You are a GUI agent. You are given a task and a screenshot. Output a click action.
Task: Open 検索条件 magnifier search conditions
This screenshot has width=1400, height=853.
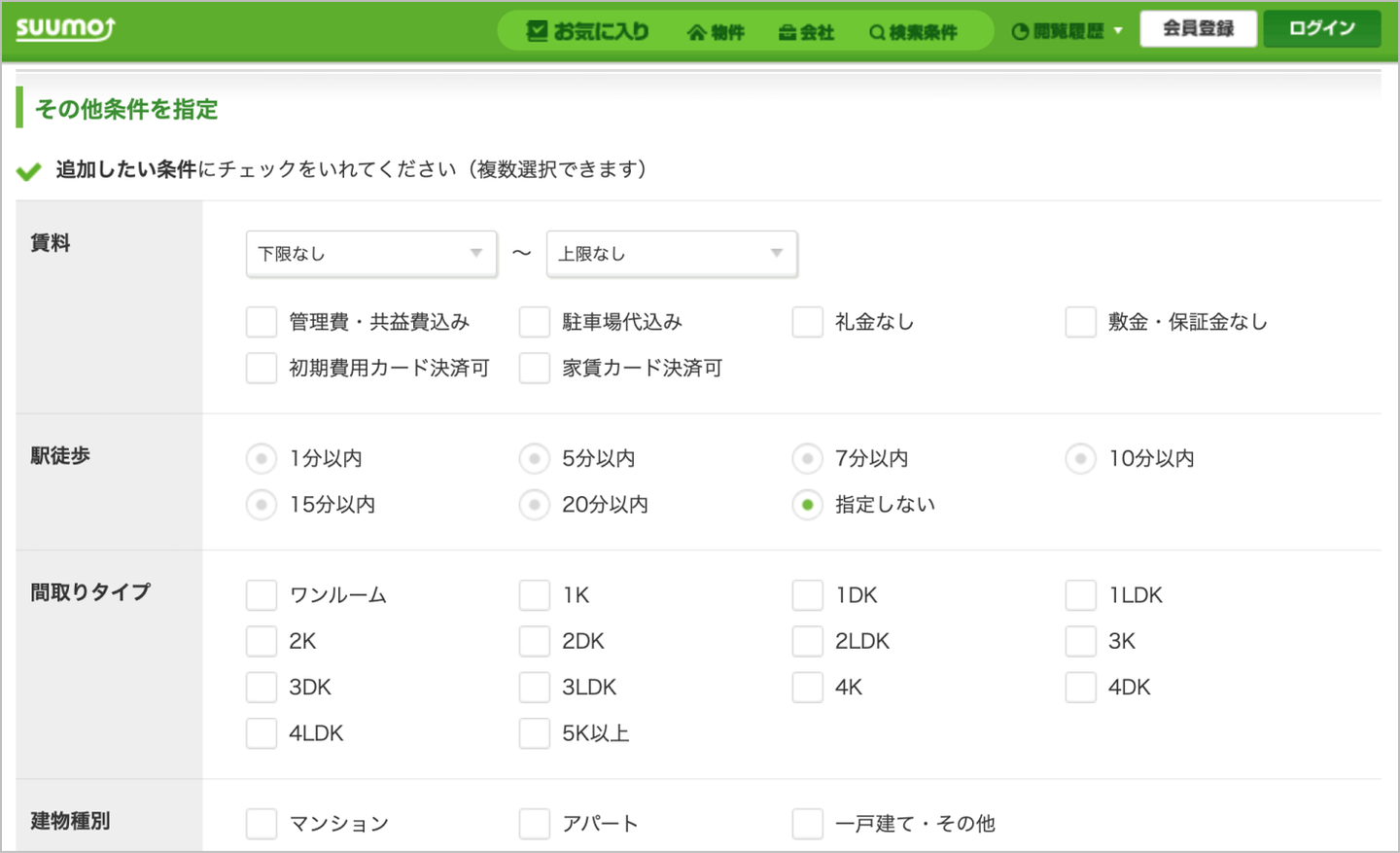pyautogui.click(x=913, y=32)
